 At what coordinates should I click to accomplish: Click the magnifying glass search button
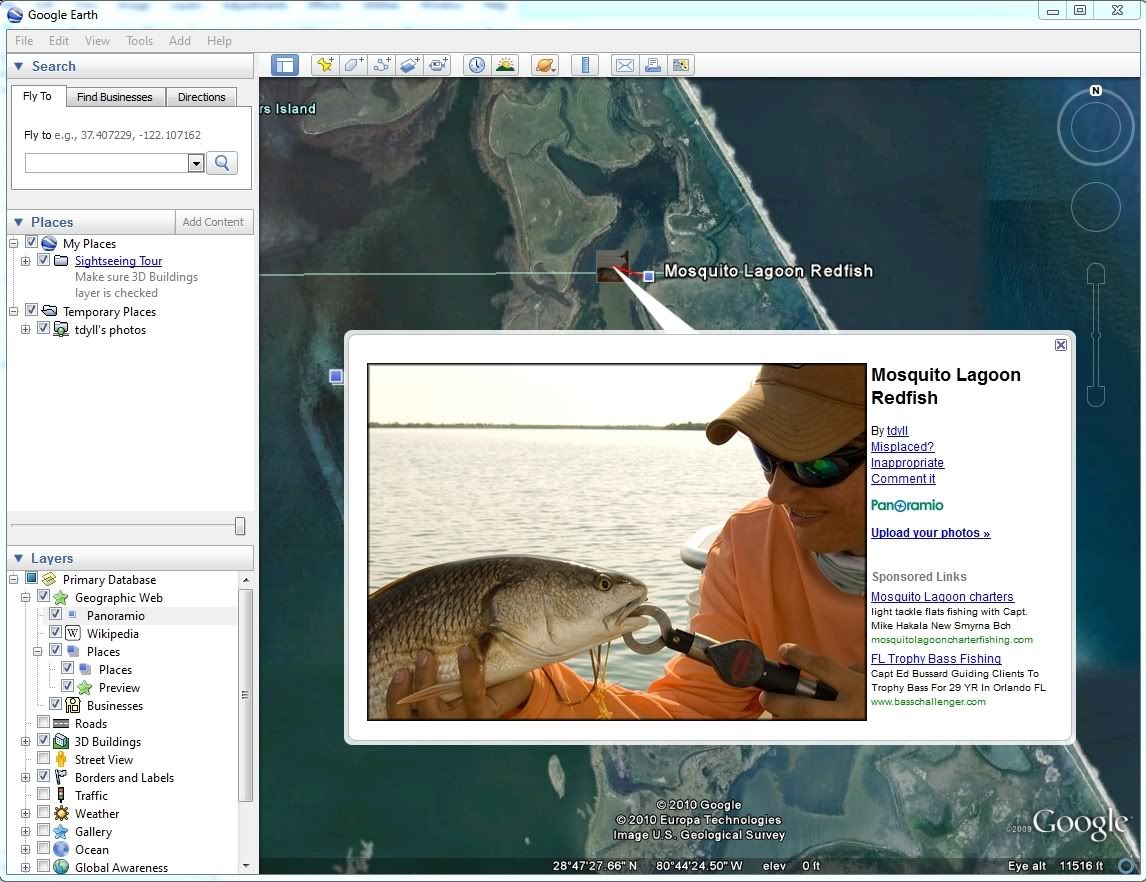click(x=222, y=162)
